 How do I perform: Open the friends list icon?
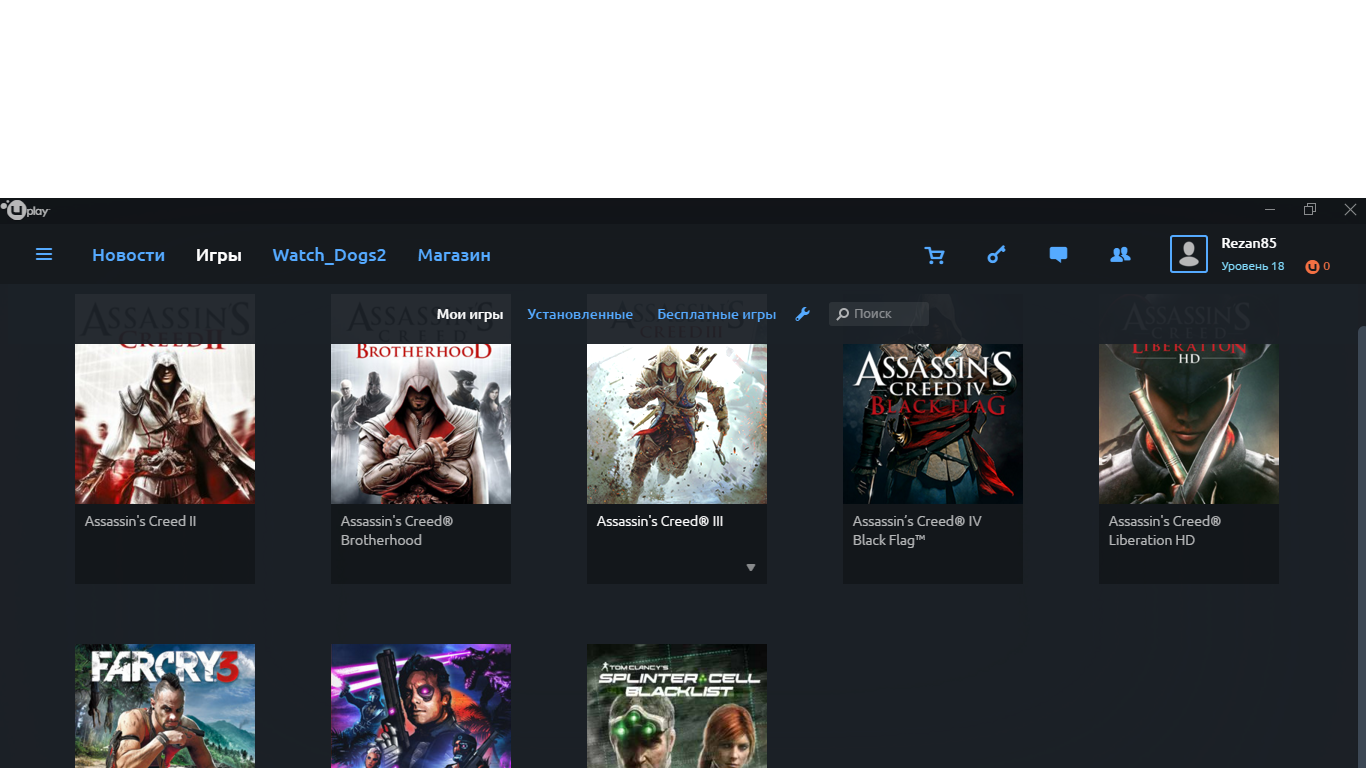tap(1120, 255)
